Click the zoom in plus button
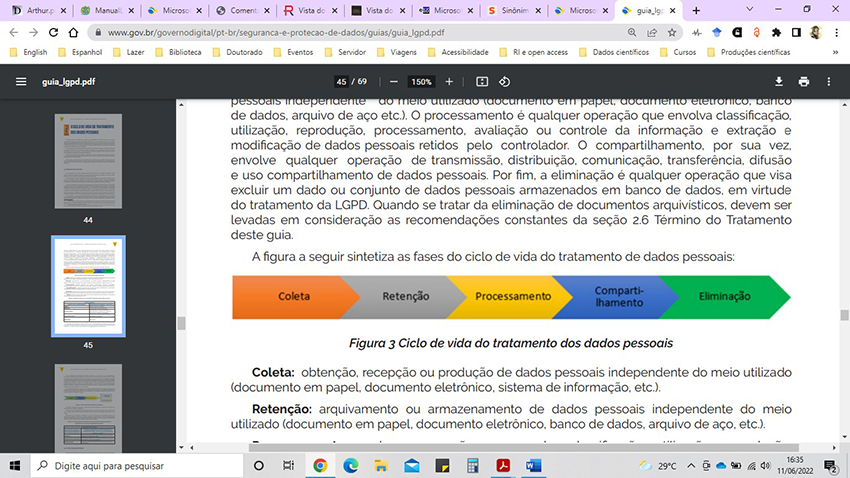This screenshot has width=850, height=478. pyautogui.click(x=449, y=81)
